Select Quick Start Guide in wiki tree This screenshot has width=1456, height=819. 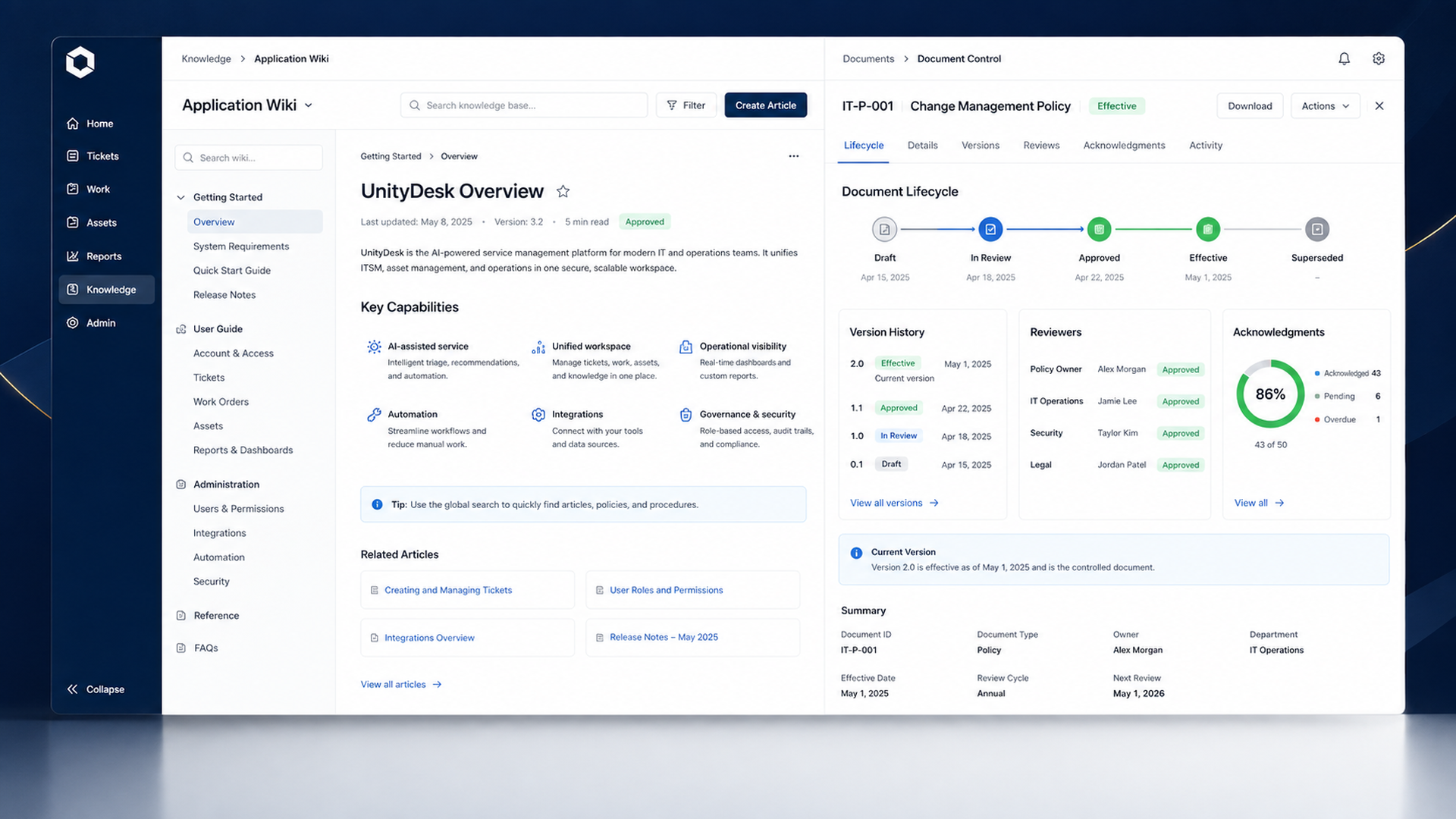point(232,271)
